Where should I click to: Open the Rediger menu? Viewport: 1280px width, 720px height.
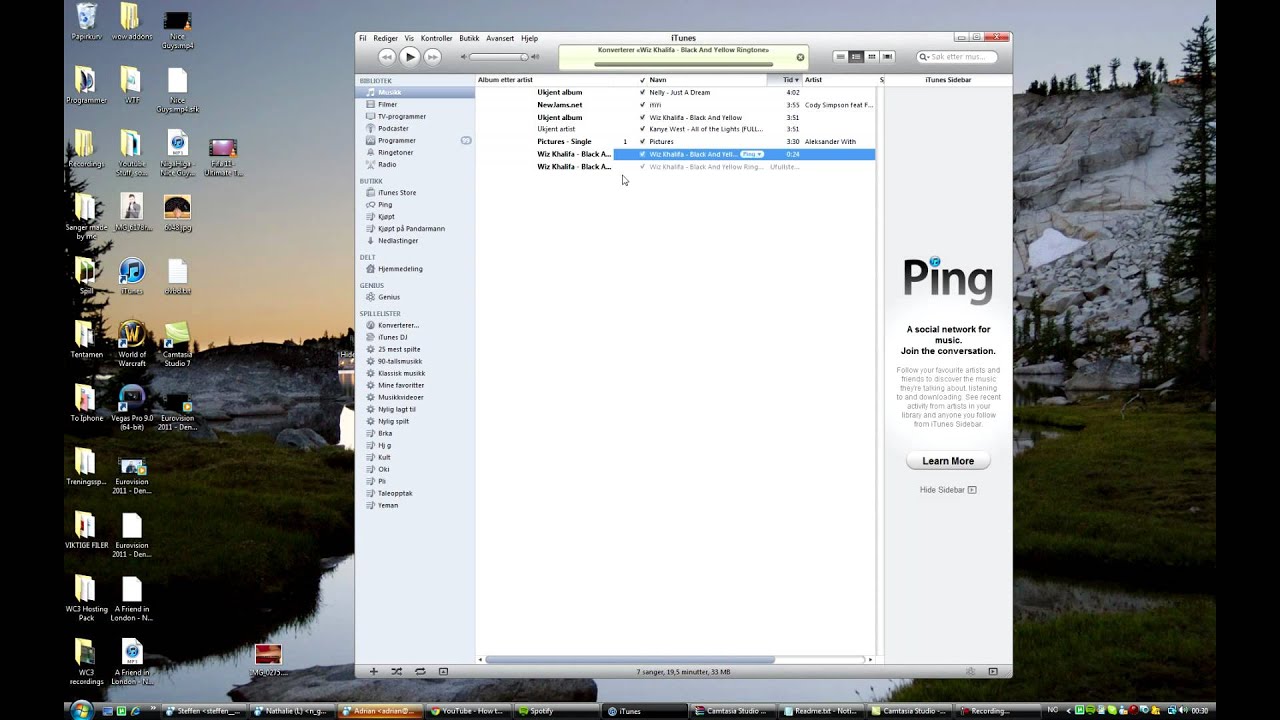click(385, 38)
